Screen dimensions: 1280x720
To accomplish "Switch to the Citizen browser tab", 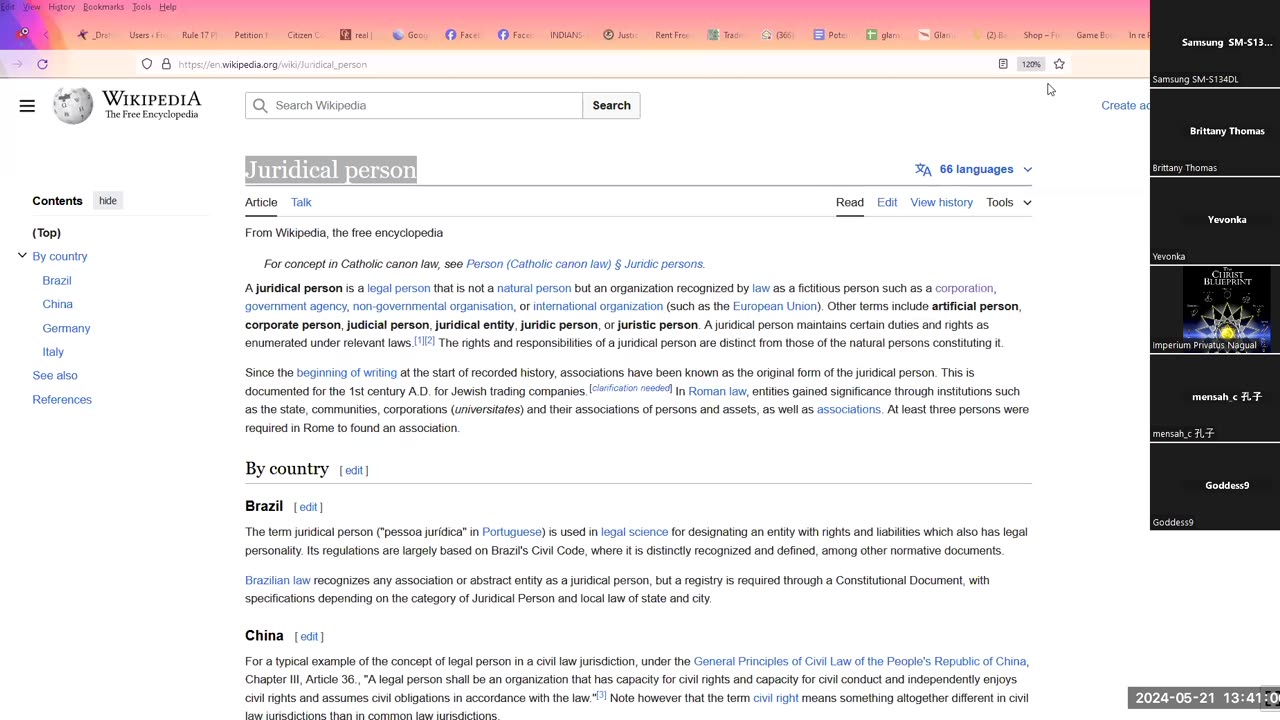I will click(x=304, y=35).
